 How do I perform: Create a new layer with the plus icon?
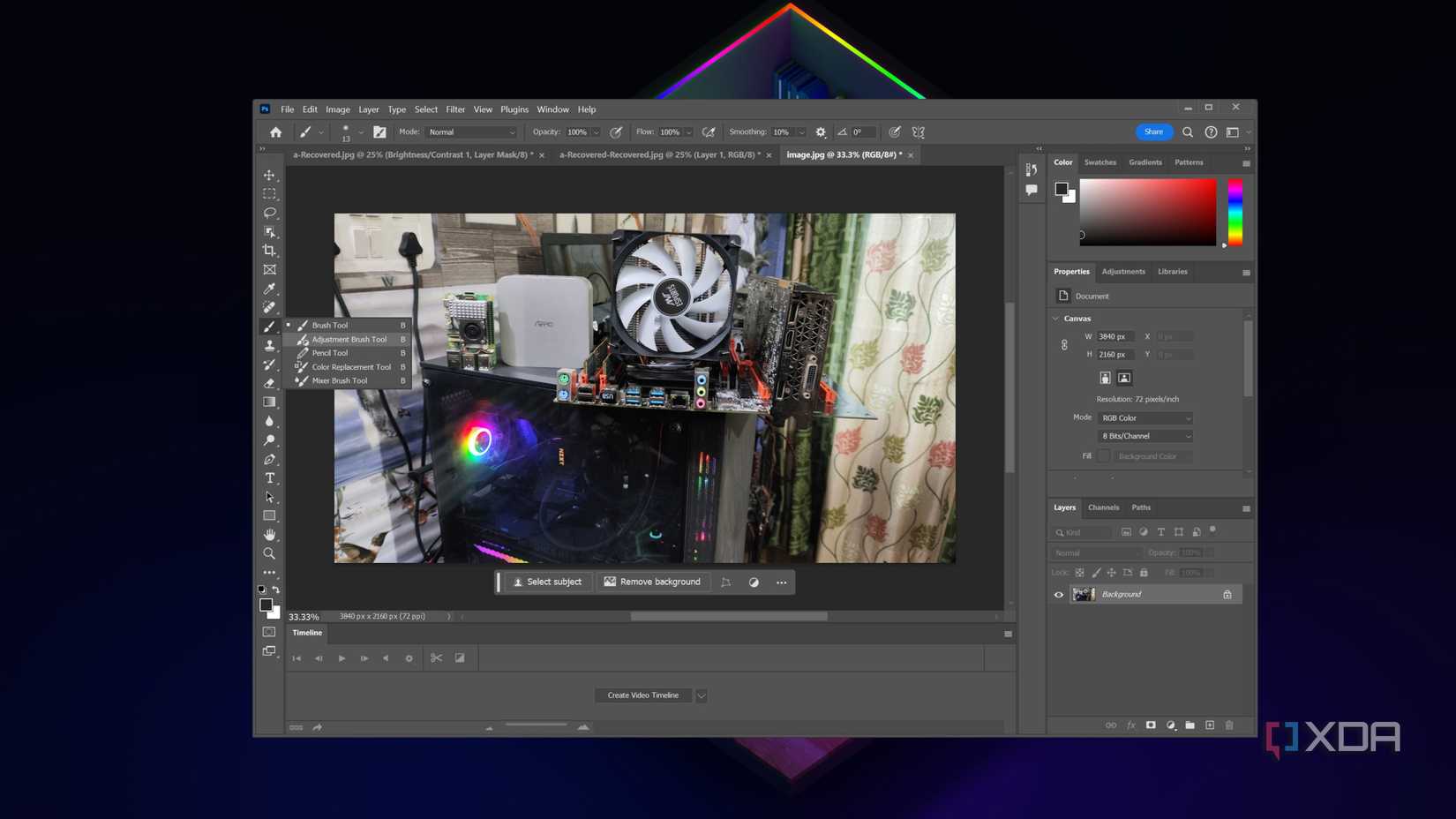[1210, 725]
